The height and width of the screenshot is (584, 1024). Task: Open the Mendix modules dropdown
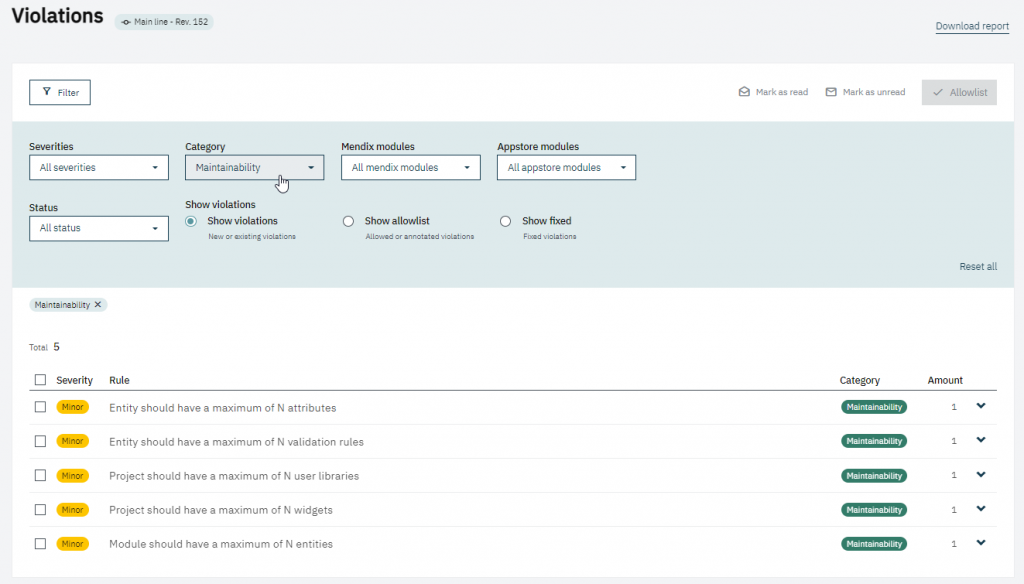tap(410, 168)
